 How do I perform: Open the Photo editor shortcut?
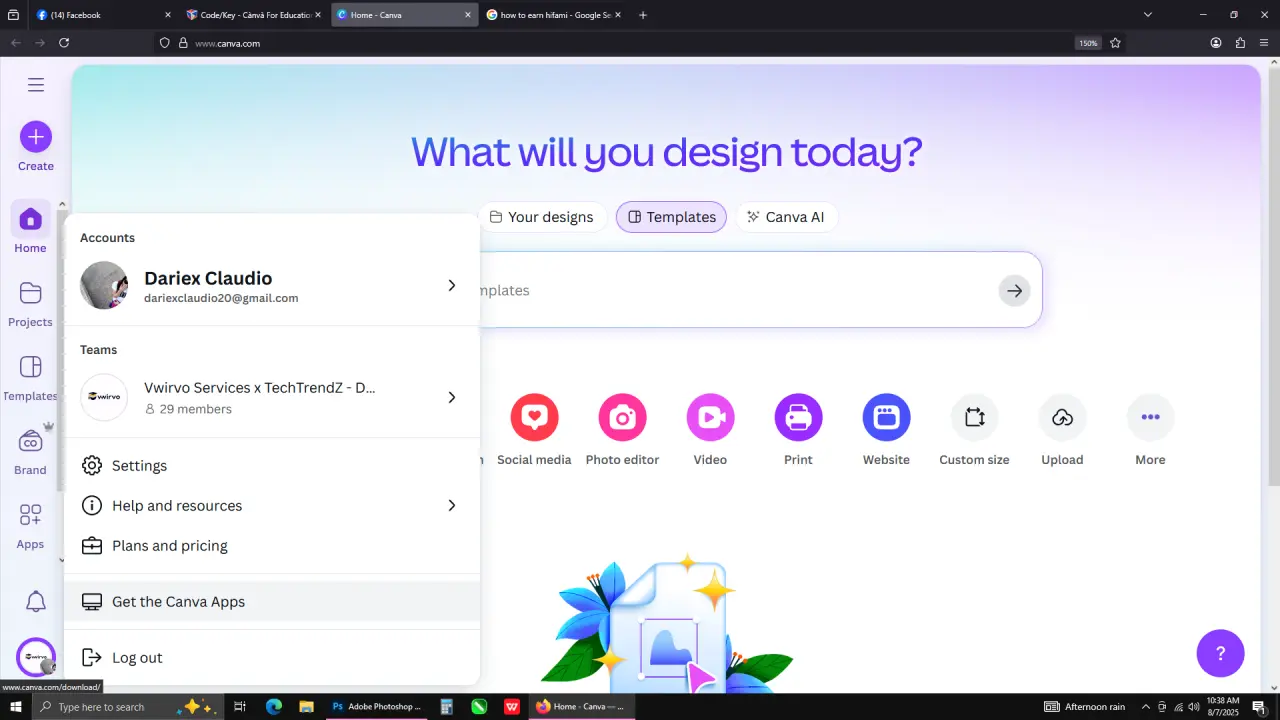click(622, 430)
